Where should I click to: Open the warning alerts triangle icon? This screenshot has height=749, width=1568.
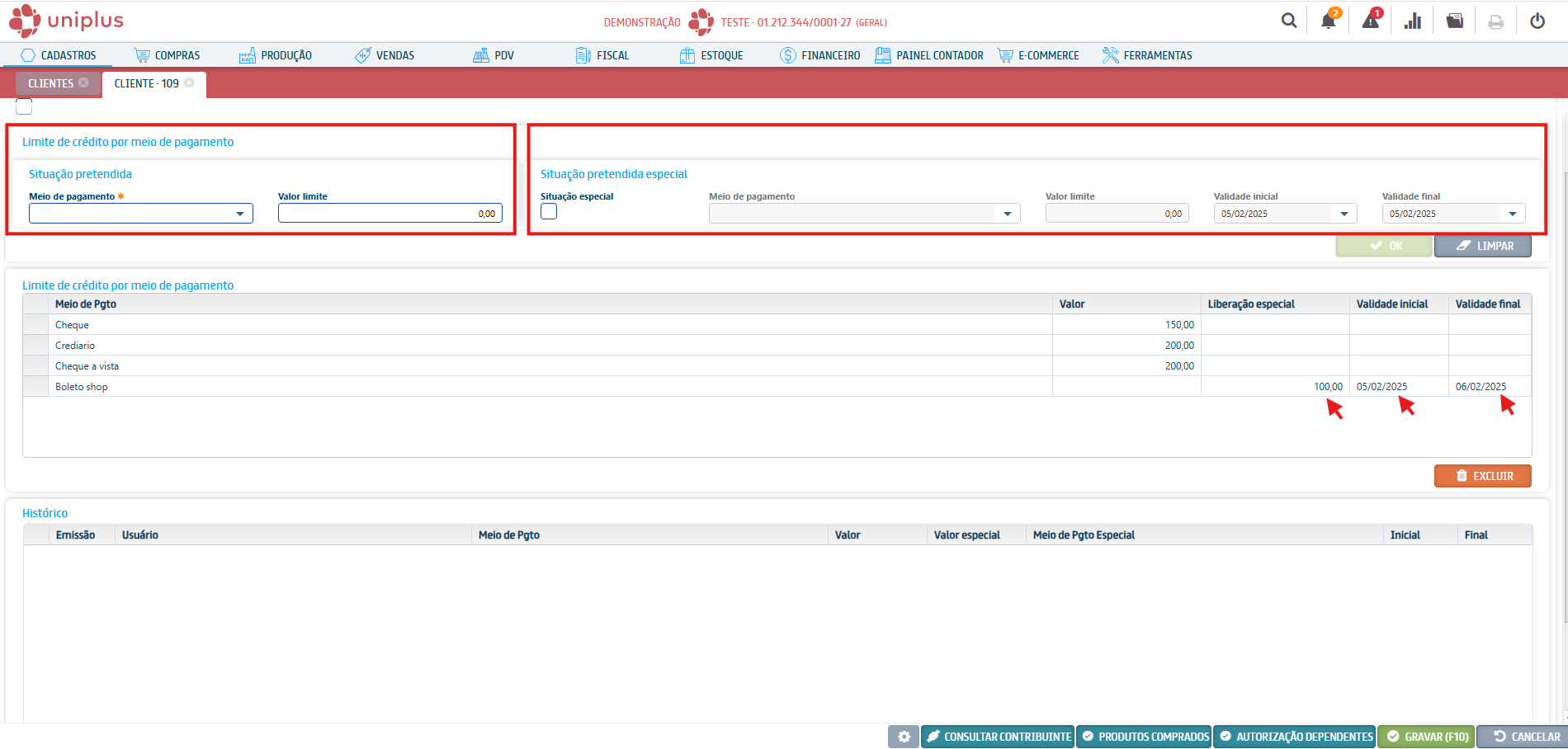1371,21
